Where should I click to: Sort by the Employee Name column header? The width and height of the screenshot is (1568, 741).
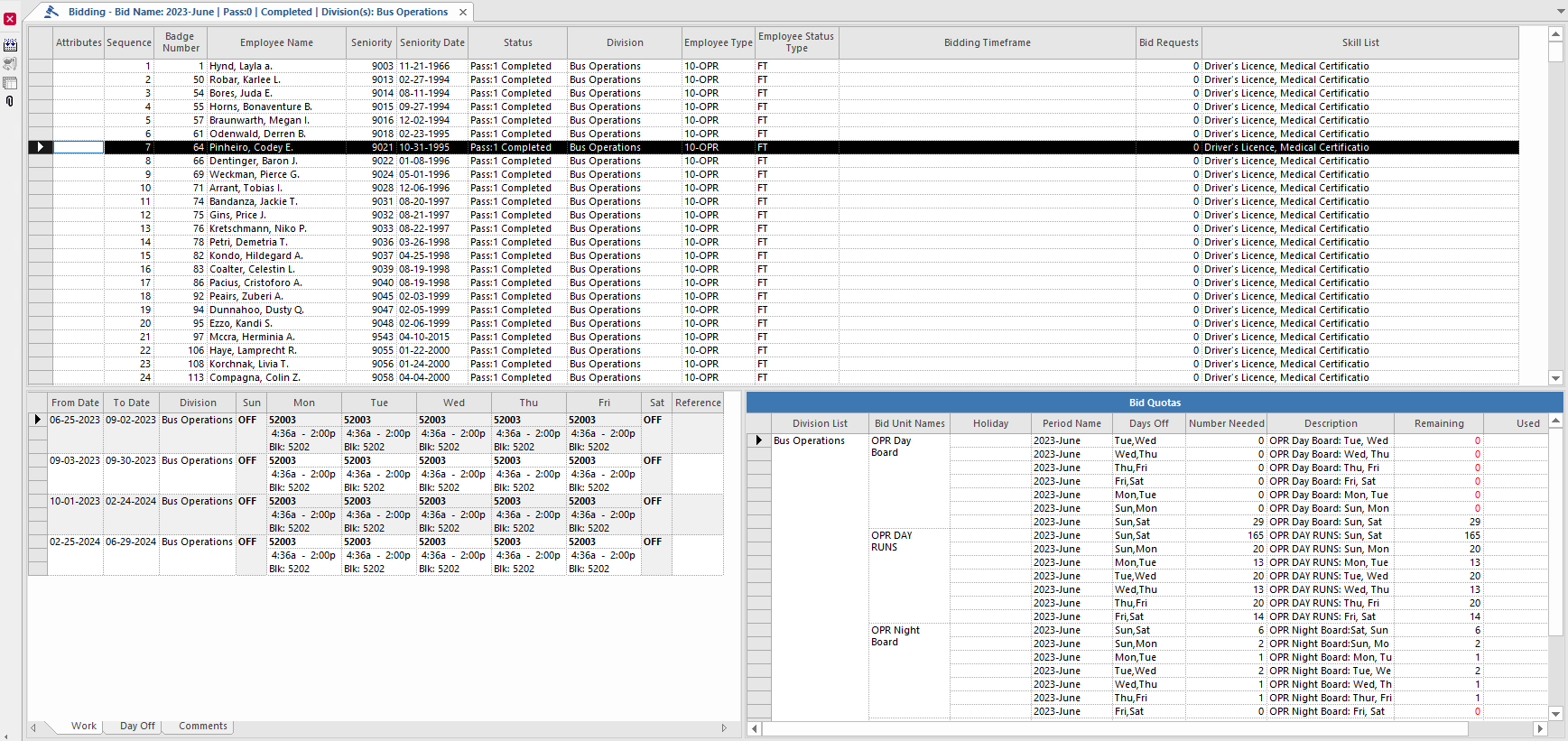point(276,42)
